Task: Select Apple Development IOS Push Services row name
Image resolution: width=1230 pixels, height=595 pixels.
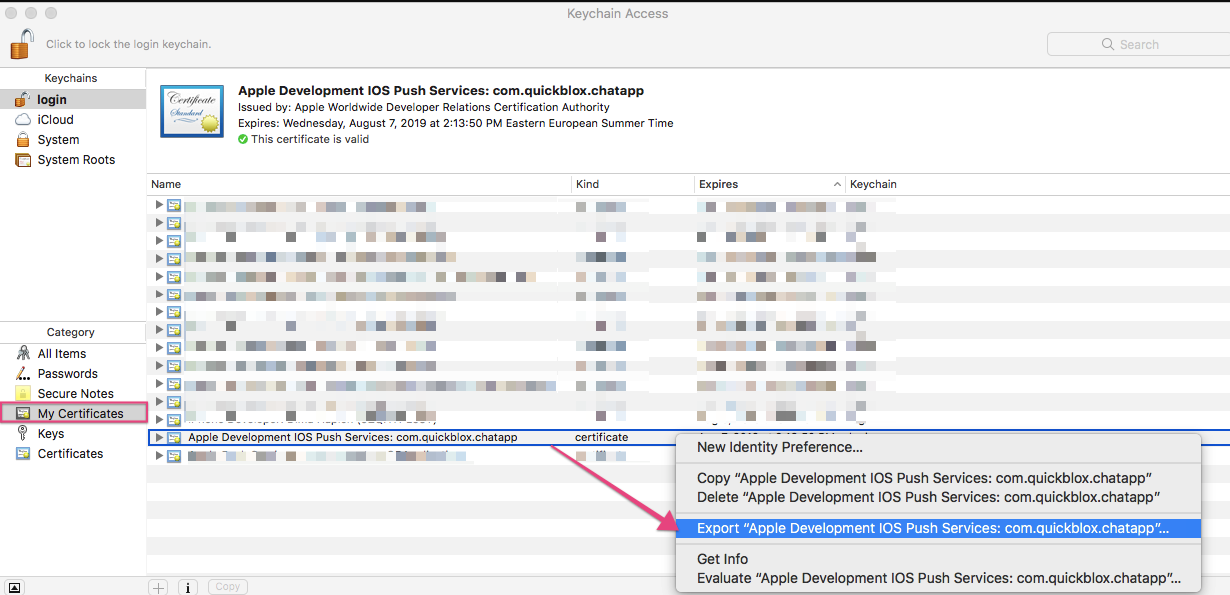Action: point(352,437)
